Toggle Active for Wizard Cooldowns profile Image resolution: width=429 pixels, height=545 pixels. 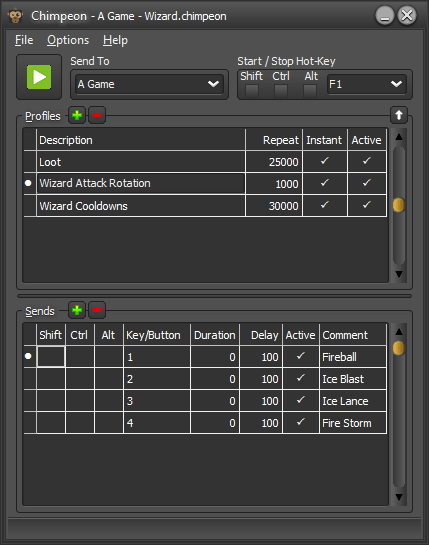click(367, 205)
